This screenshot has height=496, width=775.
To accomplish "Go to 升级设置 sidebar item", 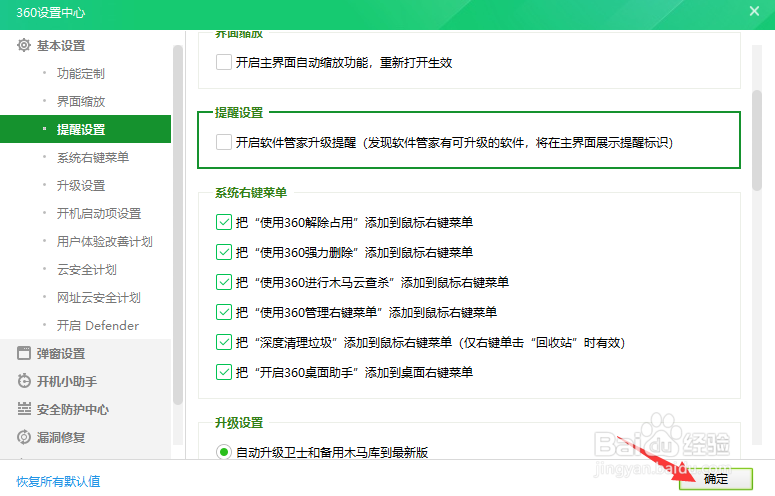I will tap(81, 186).
